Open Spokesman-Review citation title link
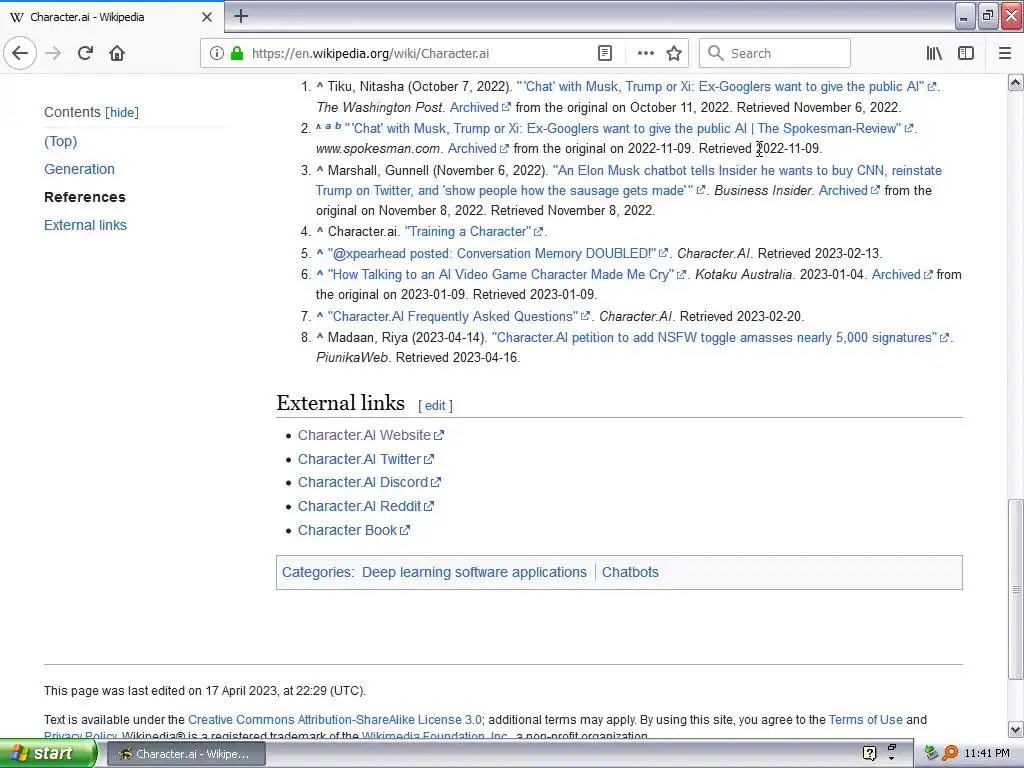 pos(630,129)
